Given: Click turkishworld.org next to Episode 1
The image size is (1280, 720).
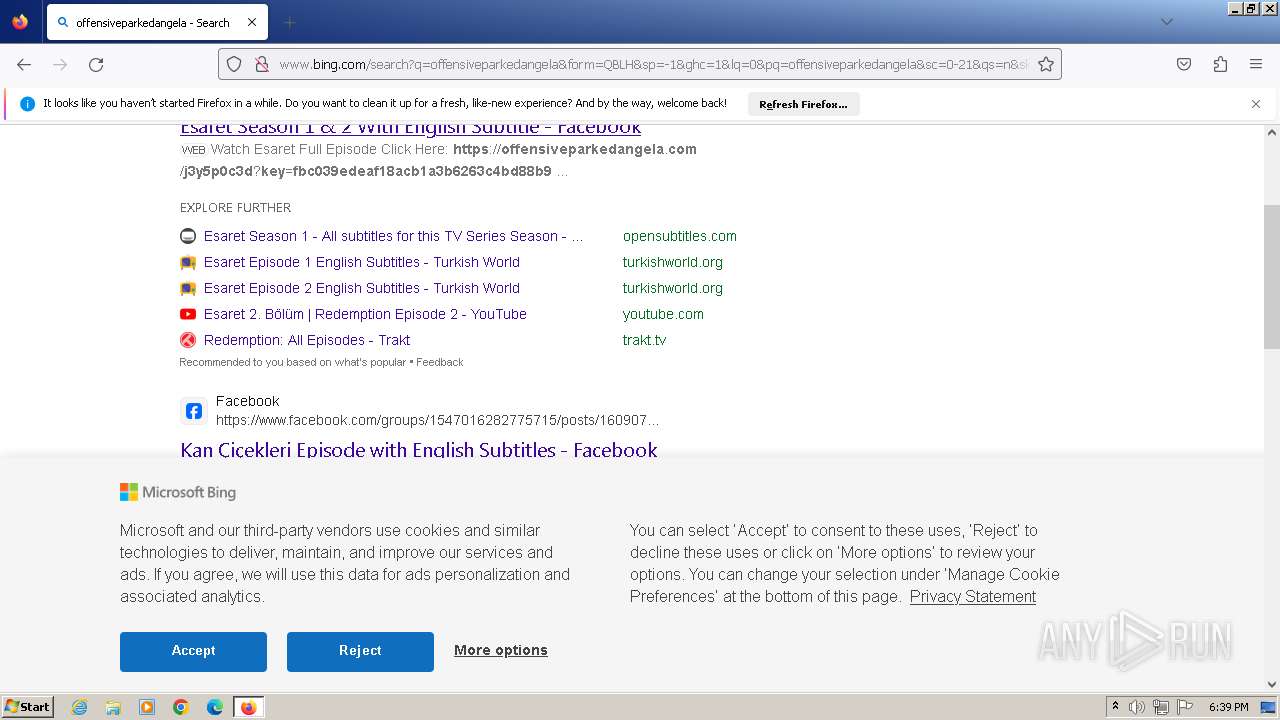Looking at the screenshot, I should click(673, 262).
